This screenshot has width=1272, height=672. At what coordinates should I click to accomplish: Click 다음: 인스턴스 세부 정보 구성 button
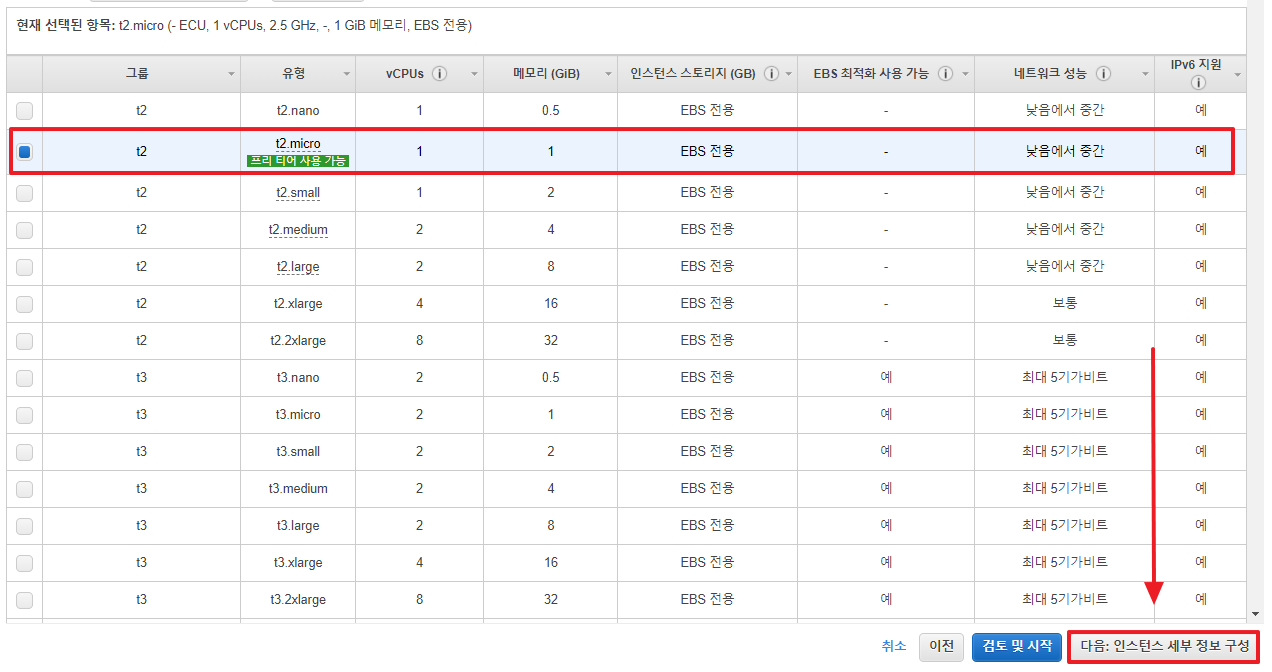tap(1165, 647)
